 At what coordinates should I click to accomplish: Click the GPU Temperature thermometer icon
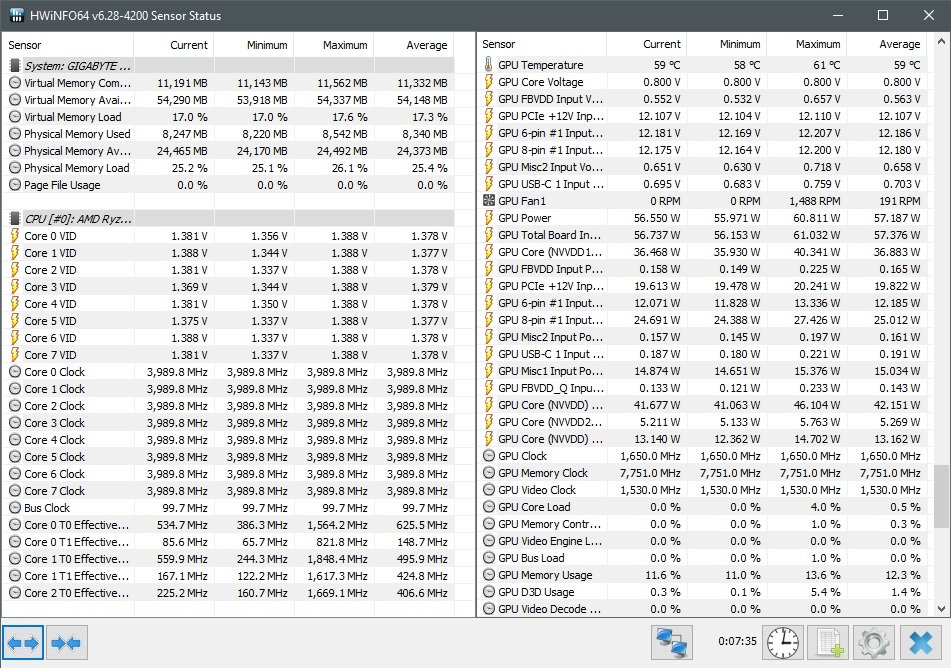[x=489, y=64]
